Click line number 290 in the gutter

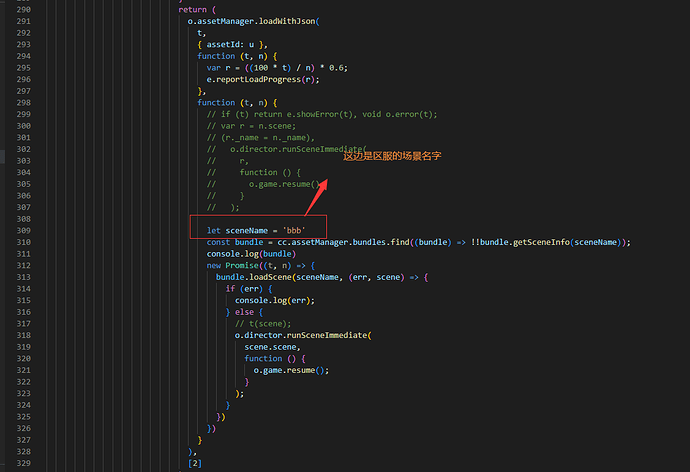pos(23,10)
